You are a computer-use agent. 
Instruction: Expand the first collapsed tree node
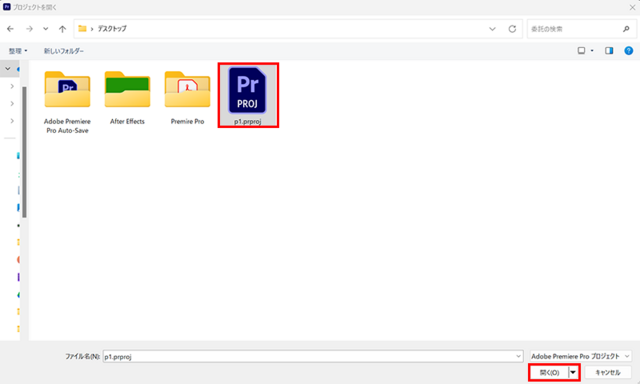pyautogui.click(x=12, y=86)
